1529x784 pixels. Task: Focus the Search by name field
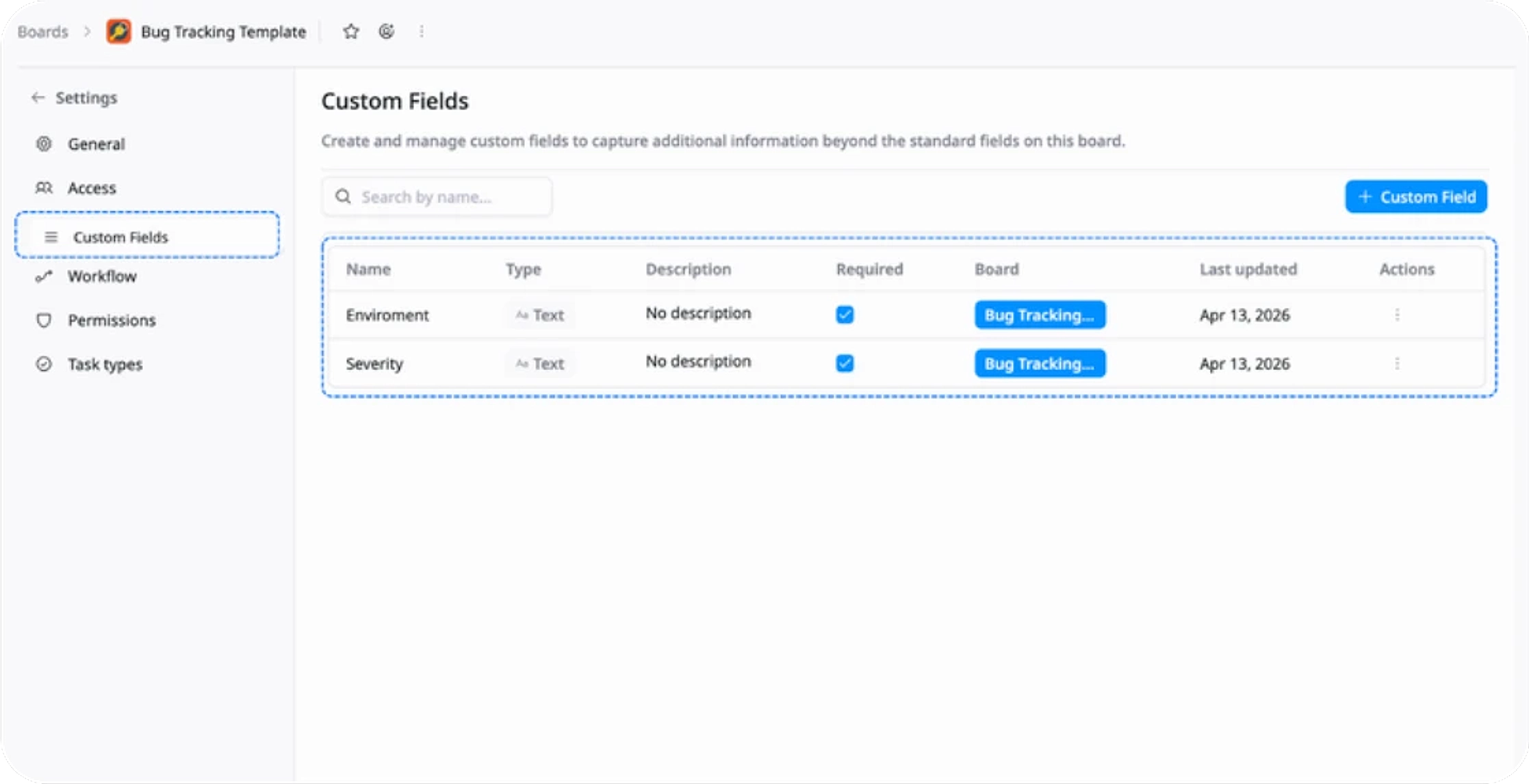coord(437,197)
